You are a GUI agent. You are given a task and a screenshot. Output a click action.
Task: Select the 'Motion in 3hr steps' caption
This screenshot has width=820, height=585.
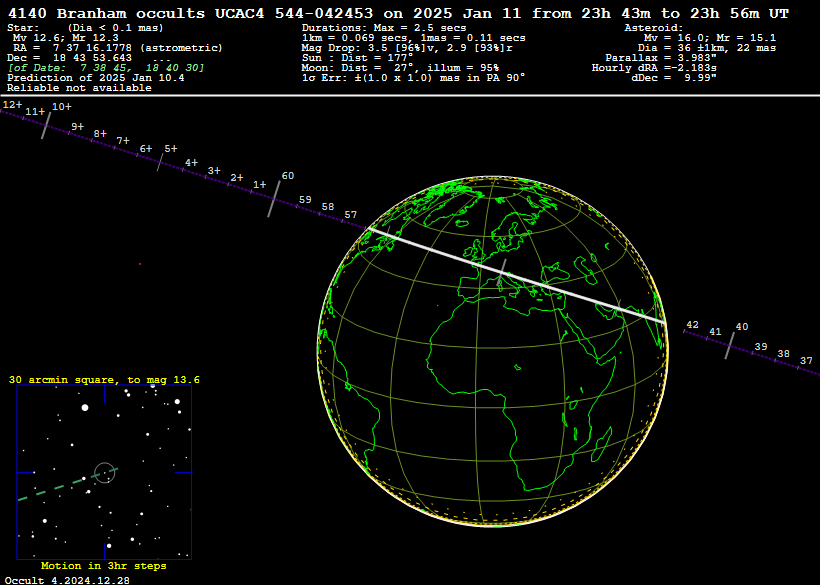[104, 566]
